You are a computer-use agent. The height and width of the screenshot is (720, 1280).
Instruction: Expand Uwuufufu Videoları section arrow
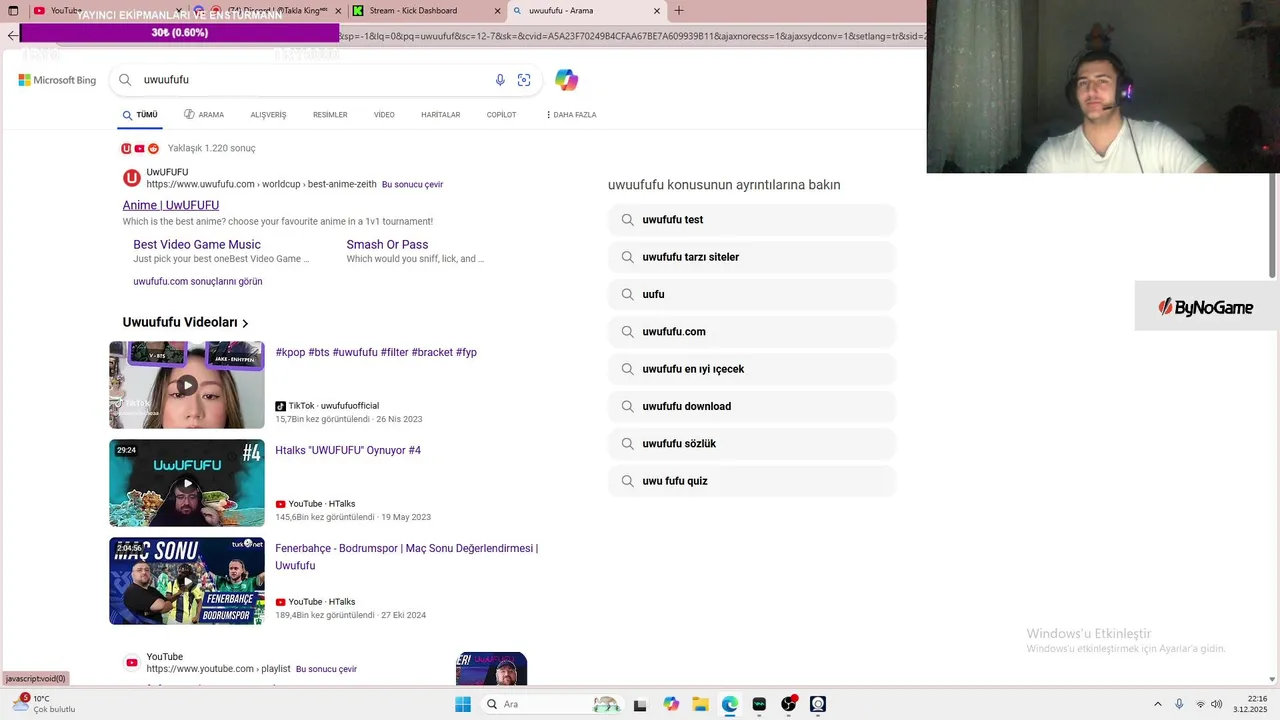coord(245,323)
